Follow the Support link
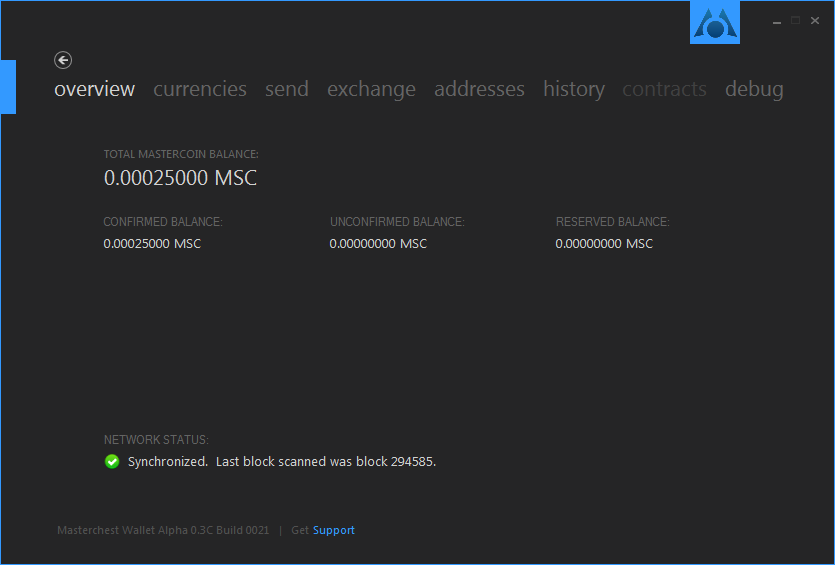Screen dimensions: 835x565 (x=334, y=530)
